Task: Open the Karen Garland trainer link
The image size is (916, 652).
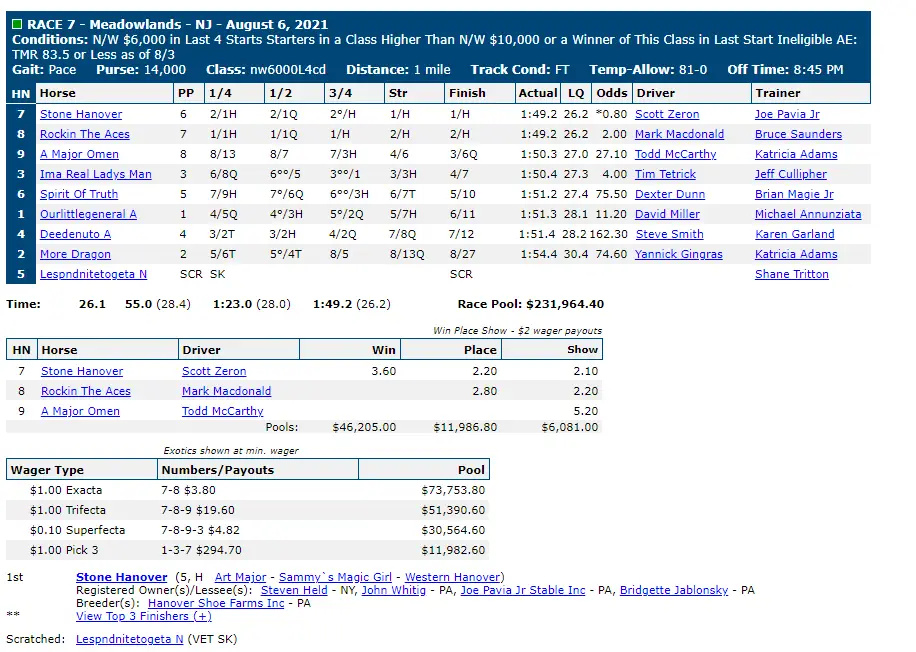Action: click(794, 234)
